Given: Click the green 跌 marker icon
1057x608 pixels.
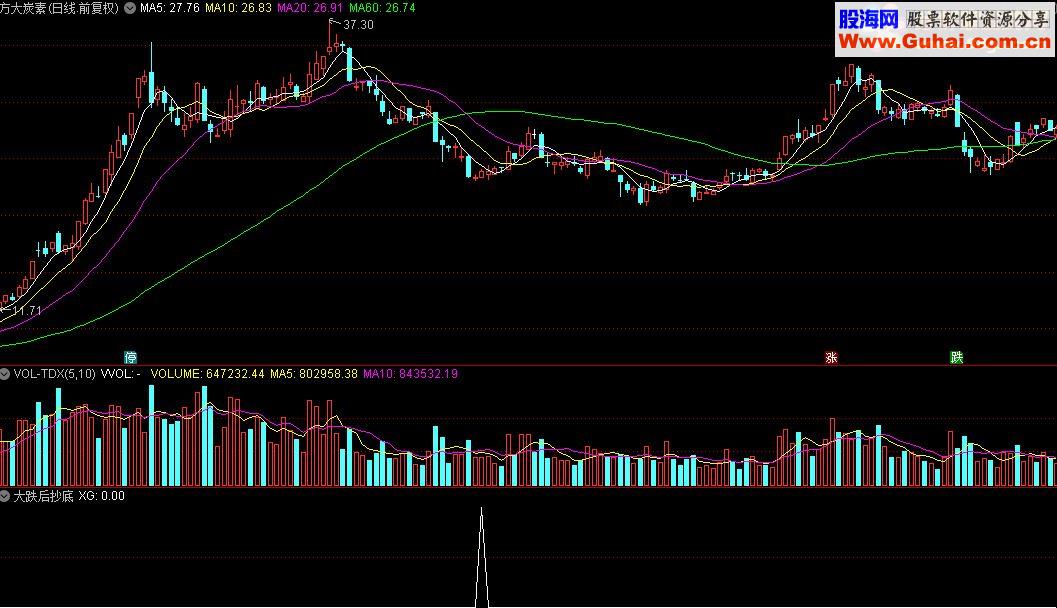Looking at the screenshot, I should pos(957,357).
